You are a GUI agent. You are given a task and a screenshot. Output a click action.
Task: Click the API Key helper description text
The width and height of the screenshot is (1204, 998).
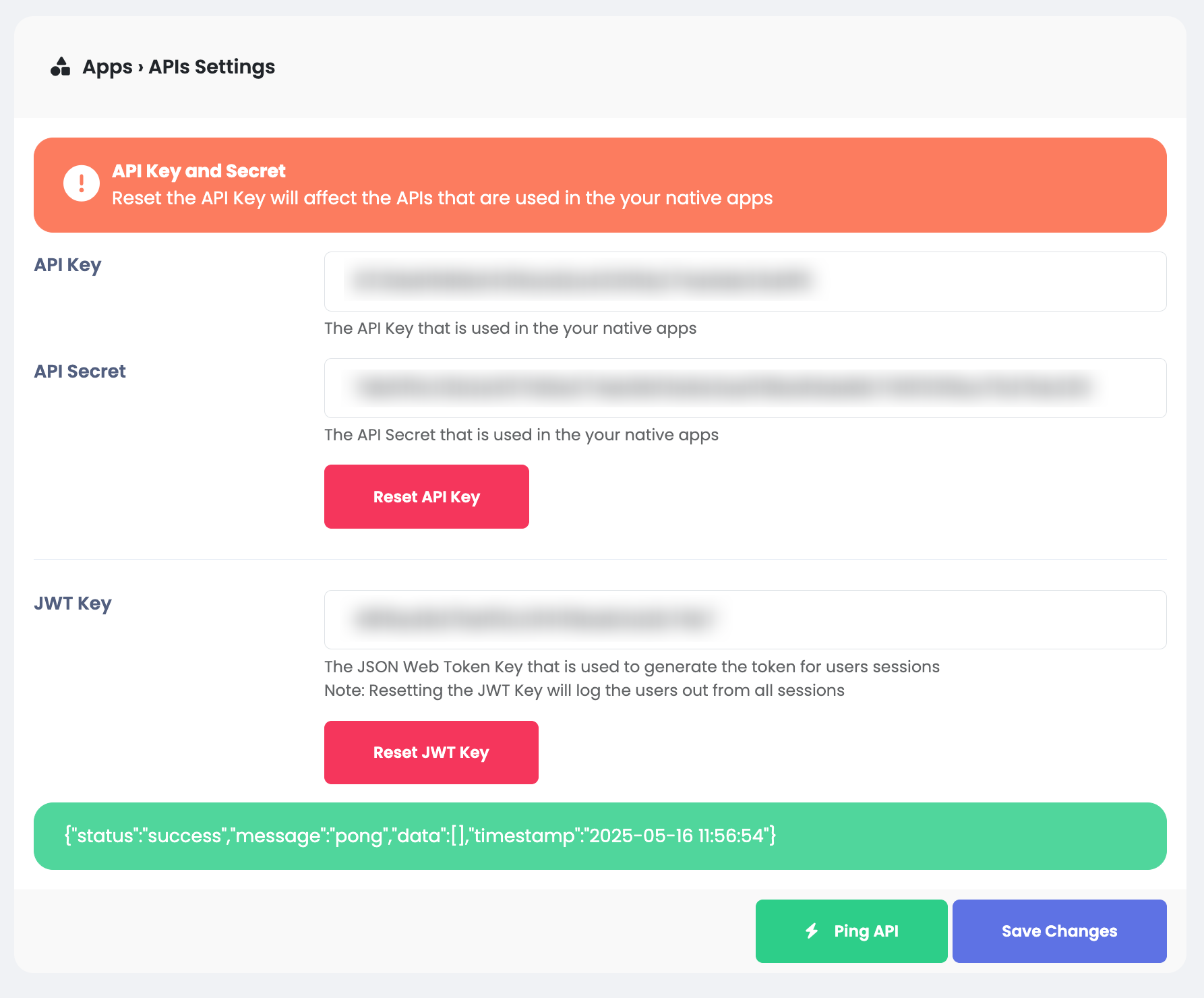tap(510, 328)
